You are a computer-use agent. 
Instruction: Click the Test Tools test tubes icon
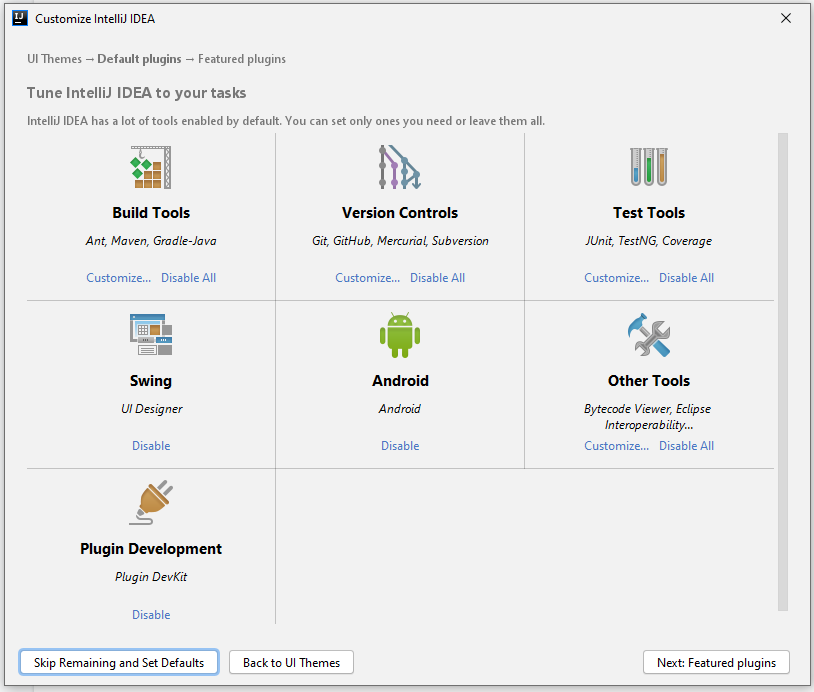pos(649,167)
